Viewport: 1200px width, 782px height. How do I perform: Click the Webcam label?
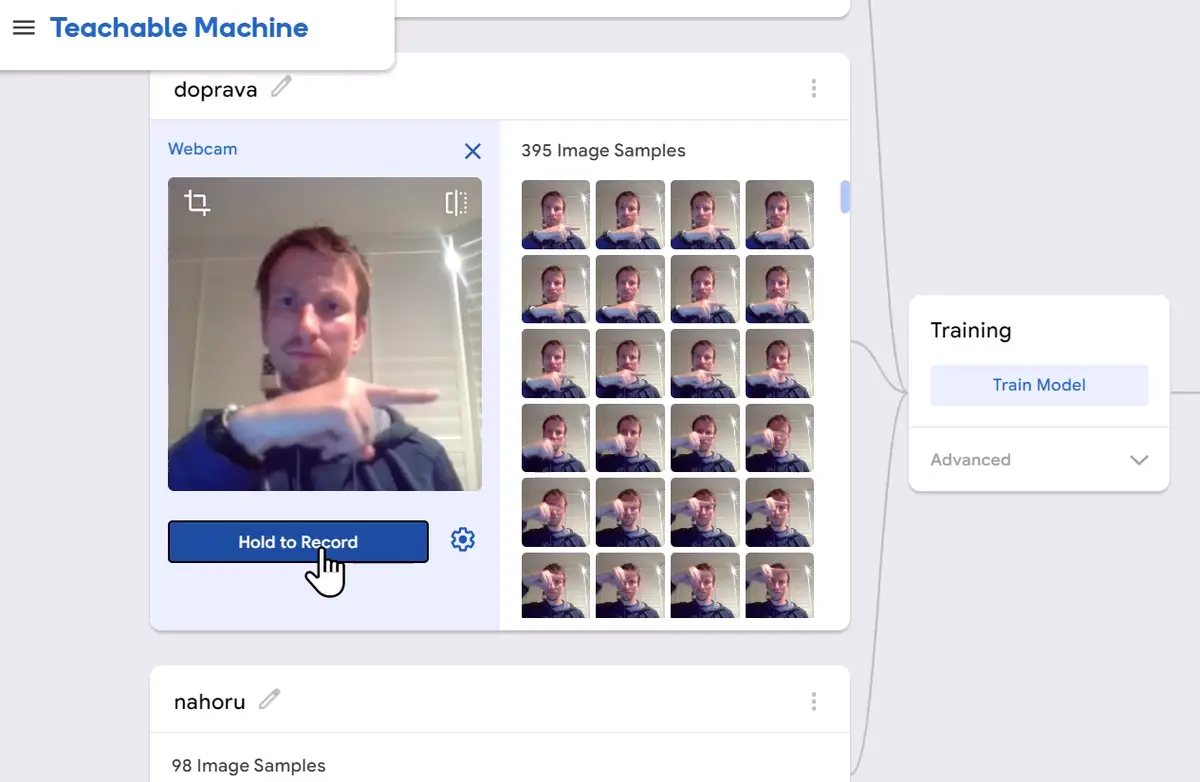pos(203,149)
